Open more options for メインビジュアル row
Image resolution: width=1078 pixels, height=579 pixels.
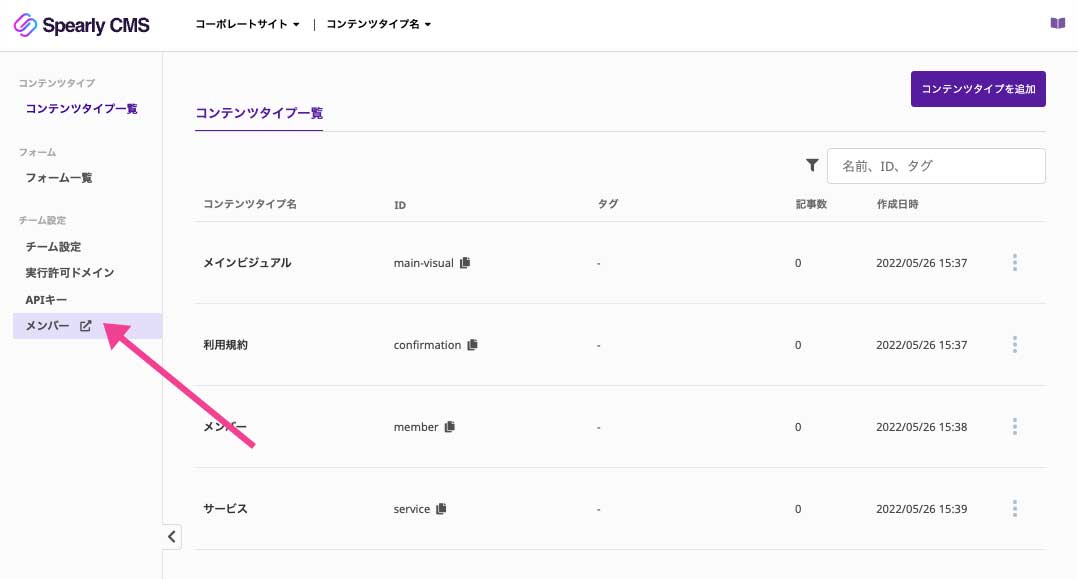pyautogui.click(x=1015, y=262)
